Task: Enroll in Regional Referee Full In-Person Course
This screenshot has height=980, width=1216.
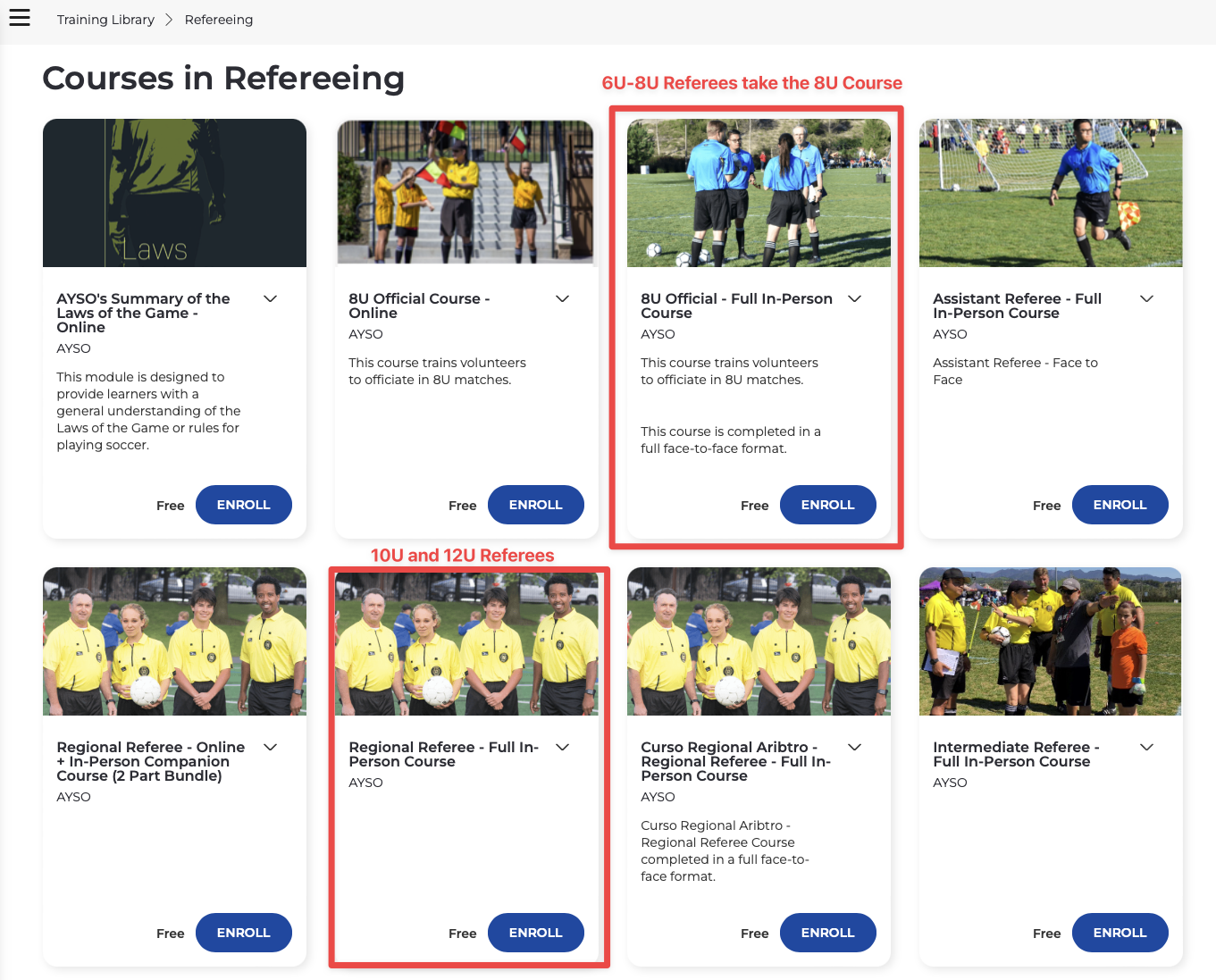Action: [536, 933]
